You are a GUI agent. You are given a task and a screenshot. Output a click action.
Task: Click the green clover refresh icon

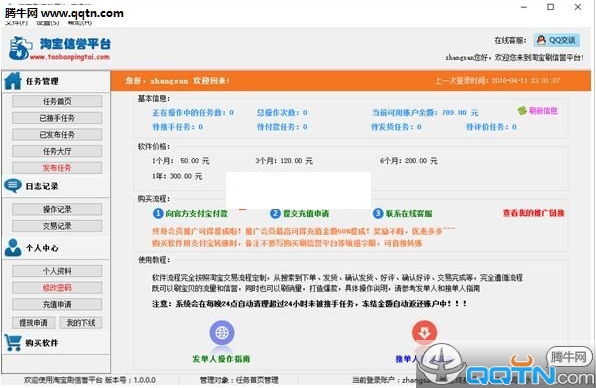tap(522, 111)
